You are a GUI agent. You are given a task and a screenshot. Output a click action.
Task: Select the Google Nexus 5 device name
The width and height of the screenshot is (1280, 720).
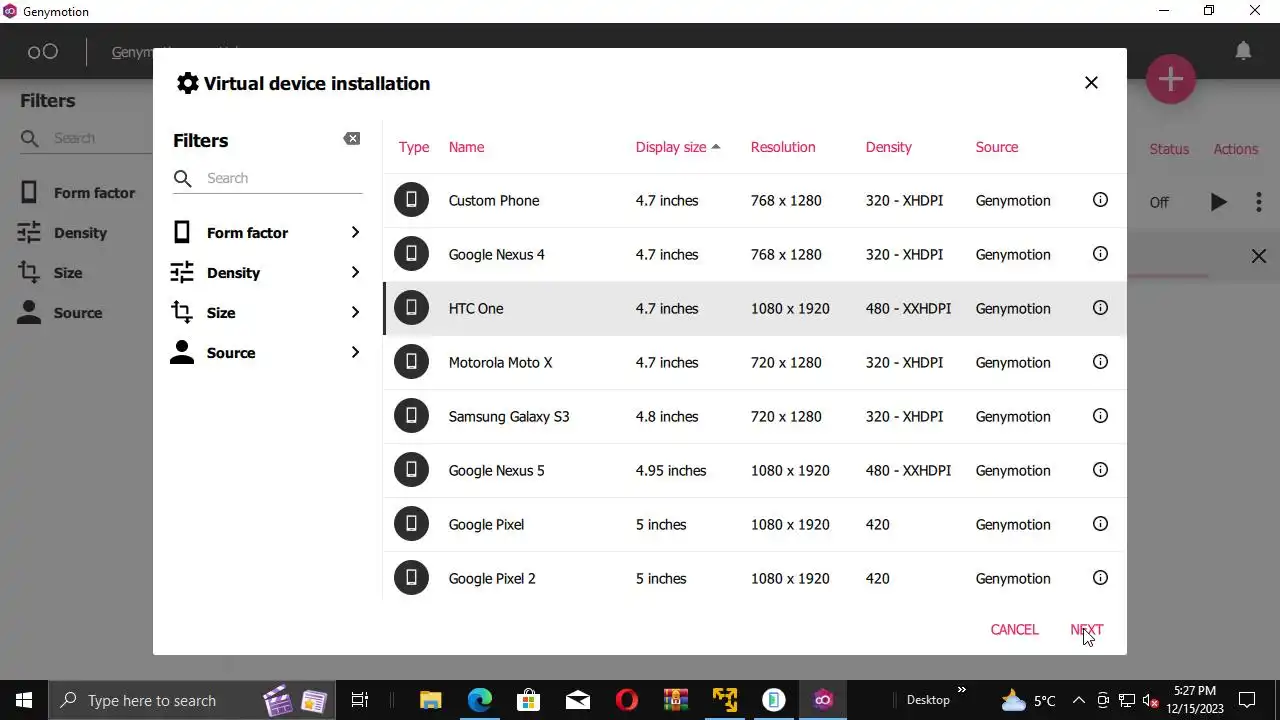[497, 470]
